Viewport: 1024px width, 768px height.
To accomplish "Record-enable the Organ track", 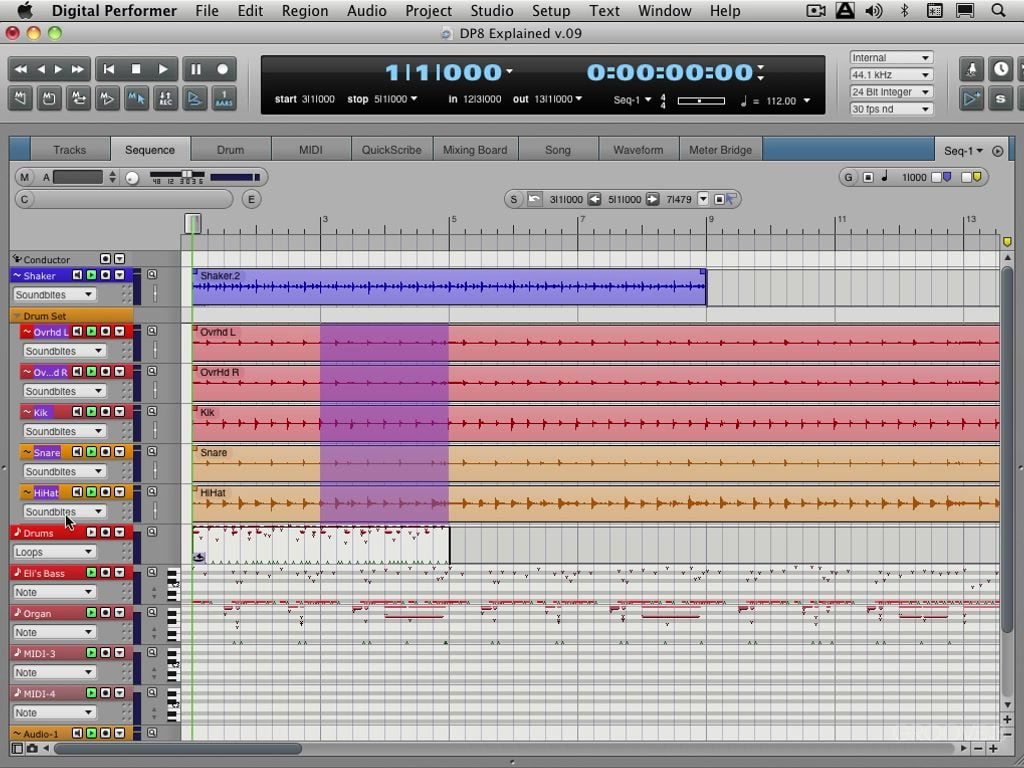I will click(105, 613).
